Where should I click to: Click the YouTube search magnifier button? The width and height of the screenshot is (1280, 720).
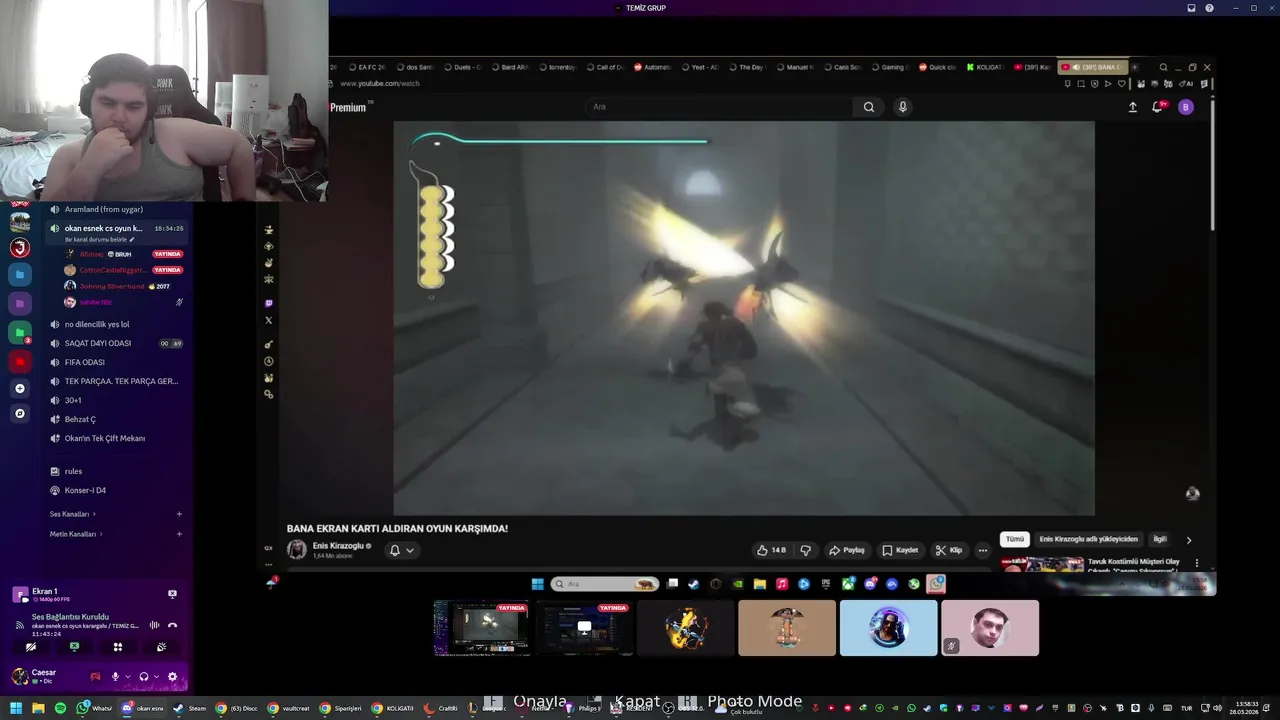[869, 107]
